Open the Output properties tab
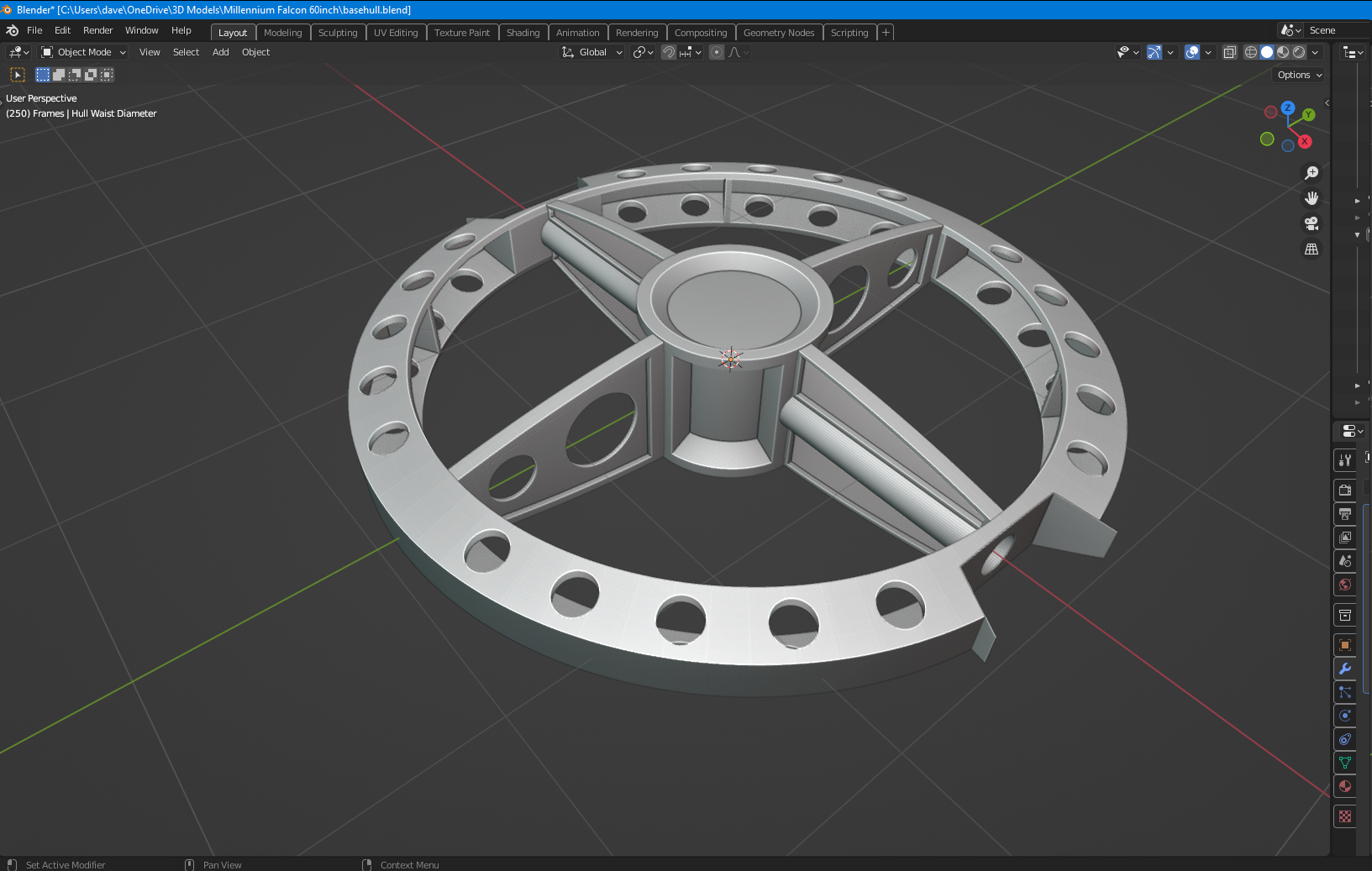1372x871 pixels. coord(1345,513)
